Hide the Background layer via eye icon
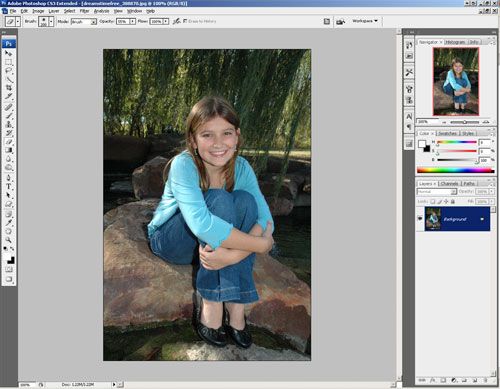500x389 pixels. (x=420, y=219)
